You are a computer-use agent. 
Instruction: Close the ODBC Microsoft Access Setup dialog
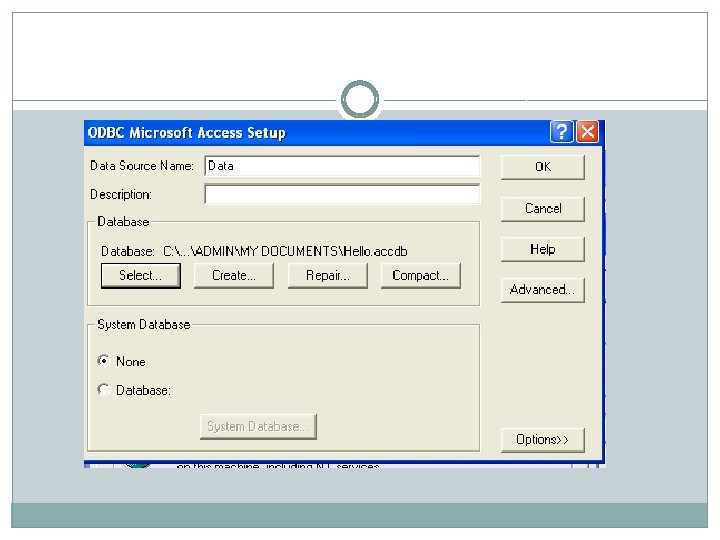click(x=587, y=132)
